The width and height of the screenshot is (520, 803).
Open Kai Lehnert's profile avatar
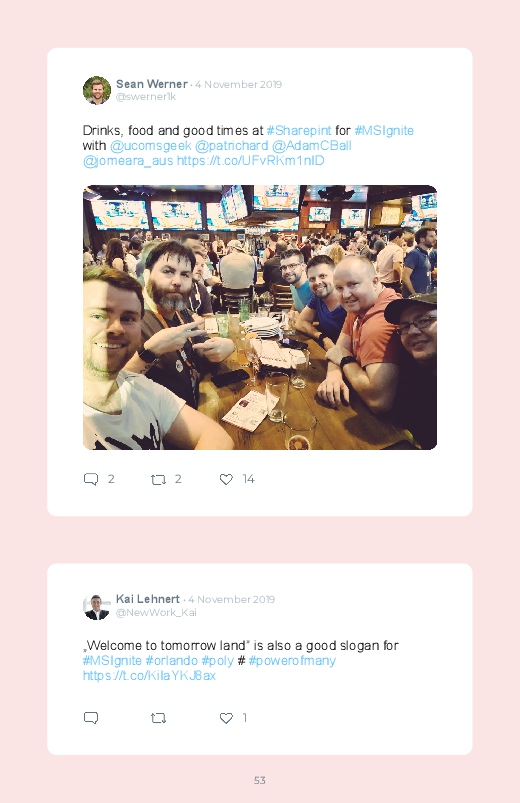pyautogui.click(x=97, y=607)
